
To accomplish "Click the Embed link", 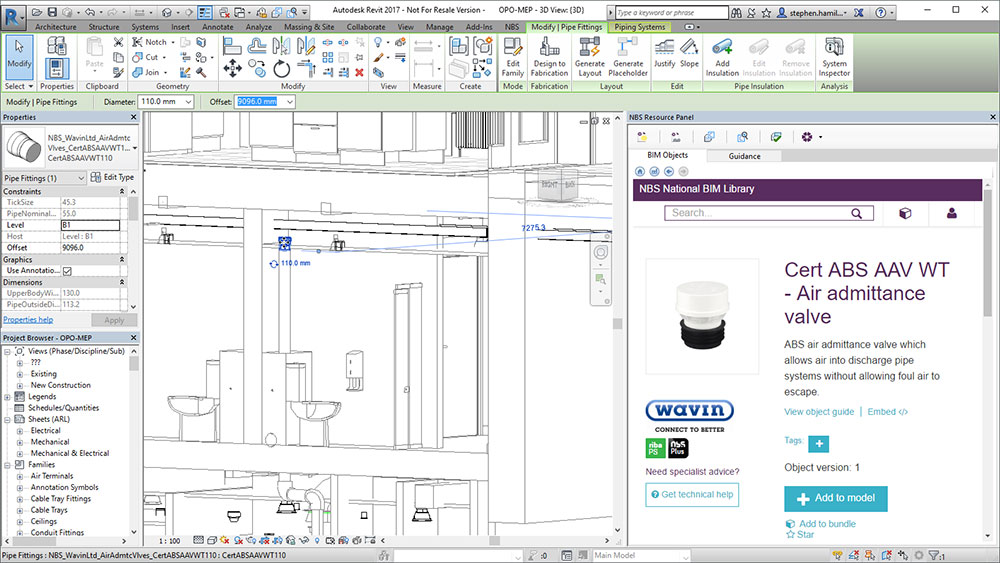I will [887, 412].
